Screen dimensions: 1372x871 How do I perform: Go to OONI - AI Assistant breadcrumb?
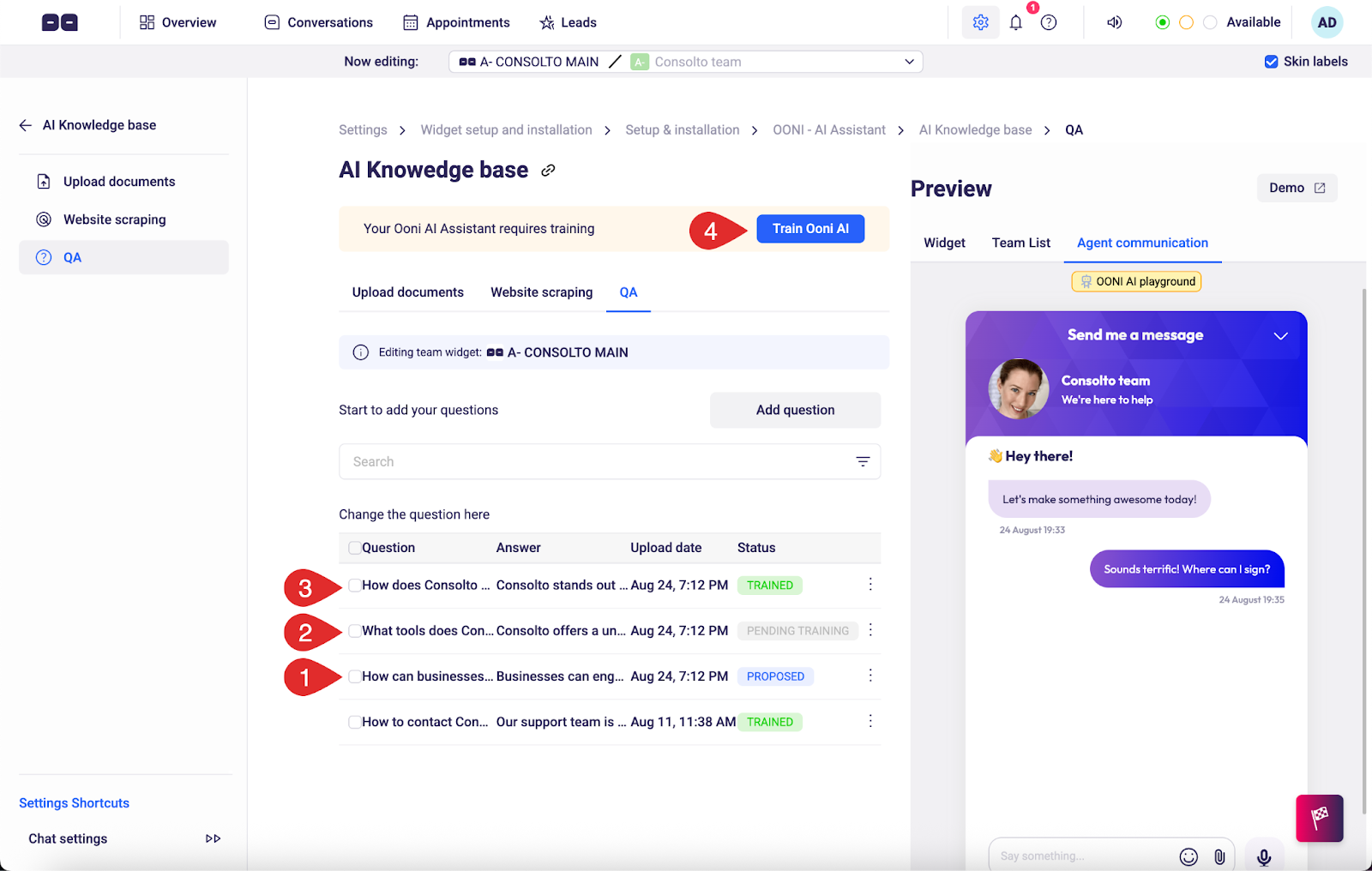coord(829,130)
